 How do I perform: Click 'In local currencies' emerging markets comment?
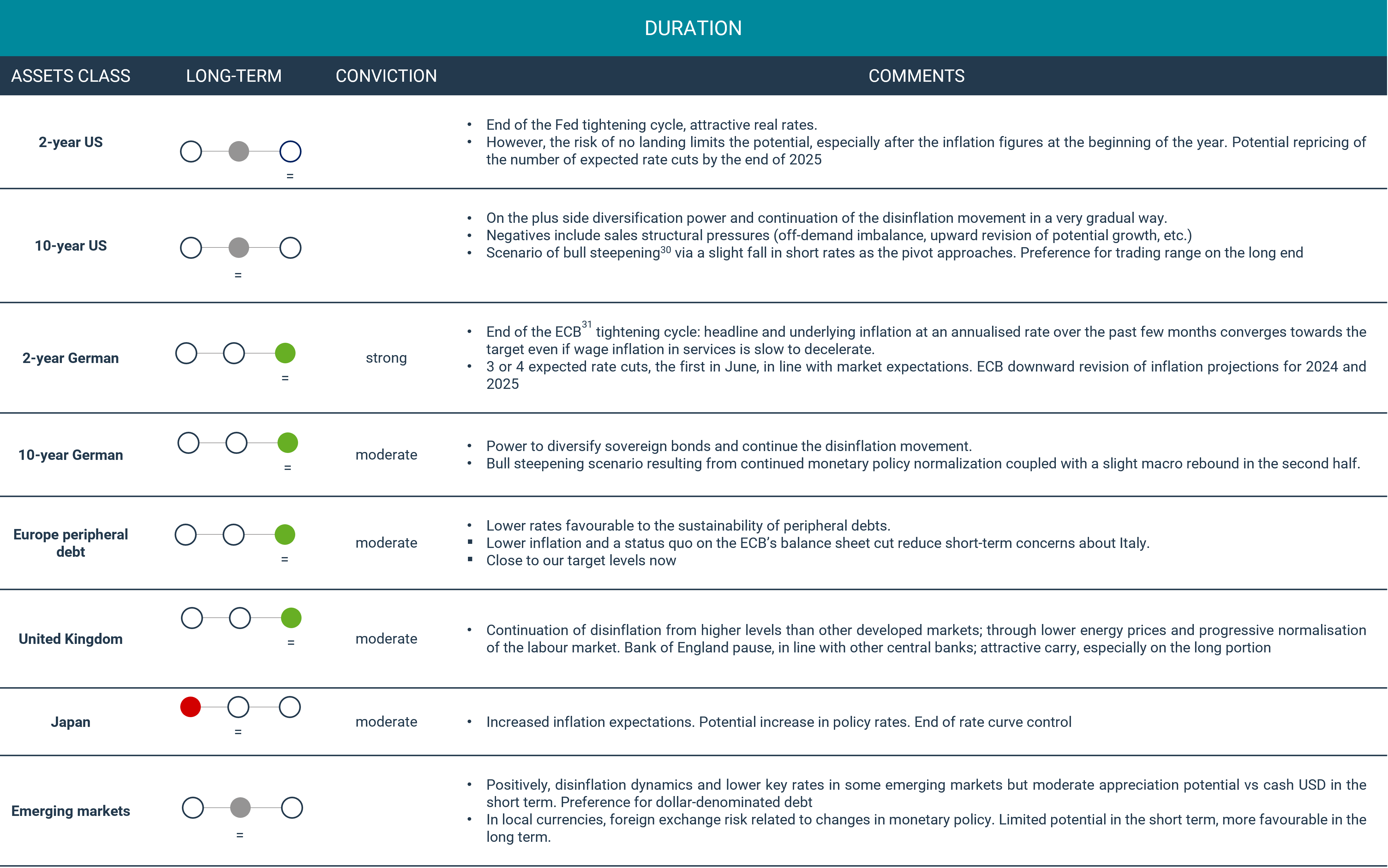926,829
